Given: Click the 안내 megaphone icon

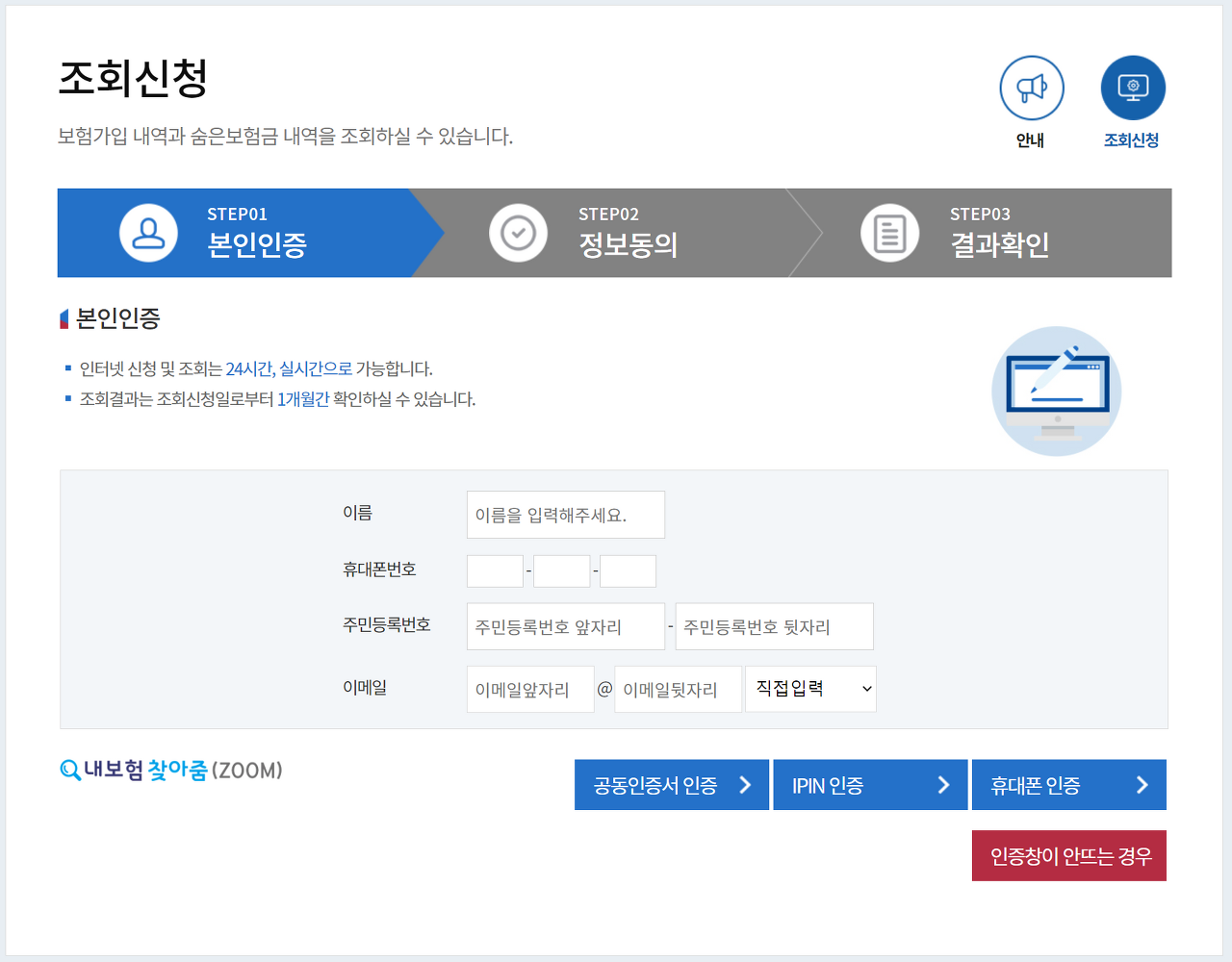Looking at the screenshot, I should 1031,89.
